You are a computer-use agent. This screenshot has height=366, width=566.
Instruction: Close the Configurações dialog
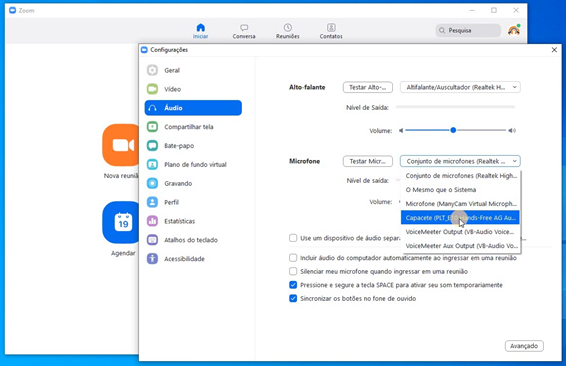tap(554, 50)
